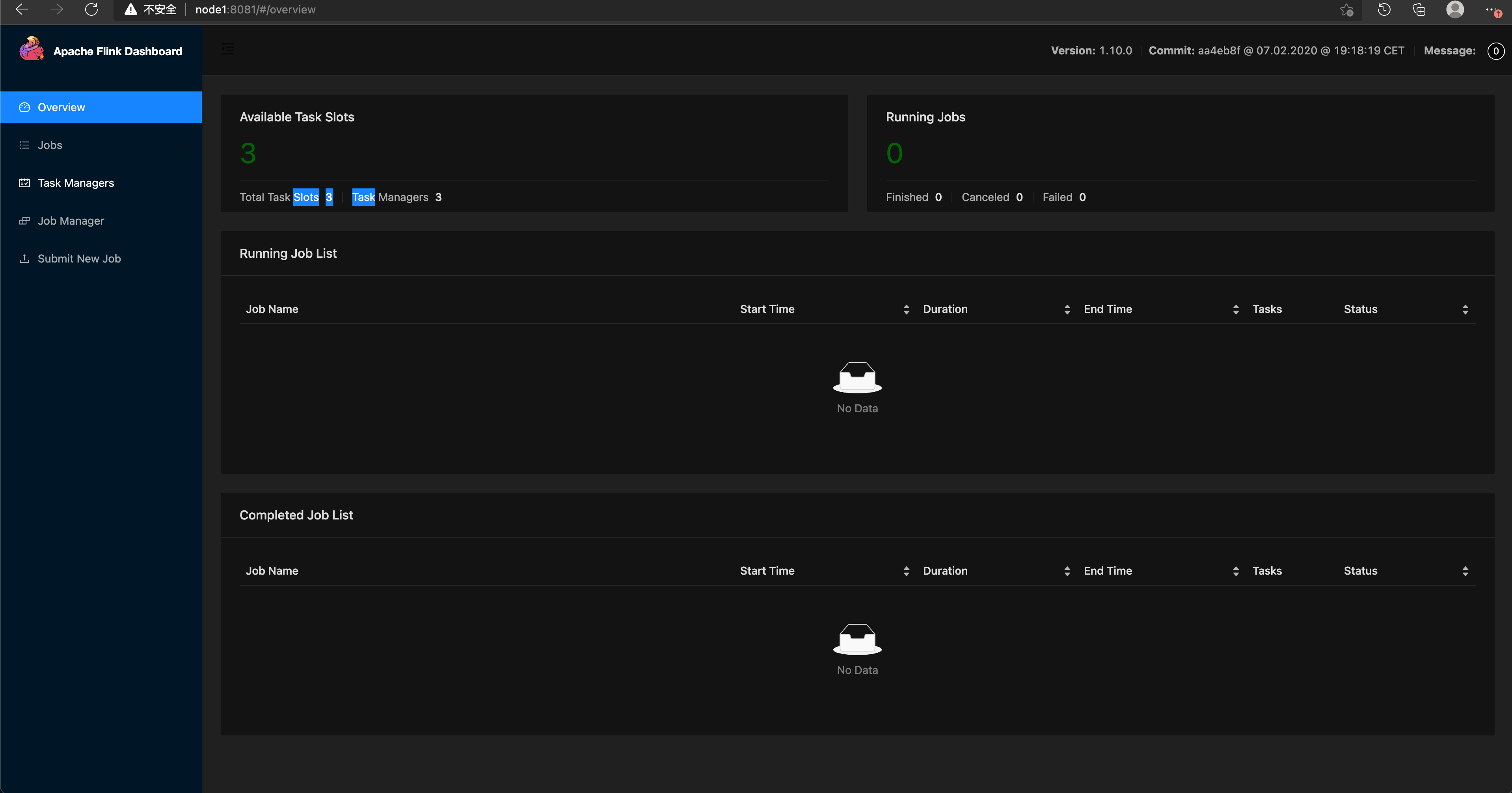Expand End Time sort control in Completed Job List

[x=1236, y=571]
